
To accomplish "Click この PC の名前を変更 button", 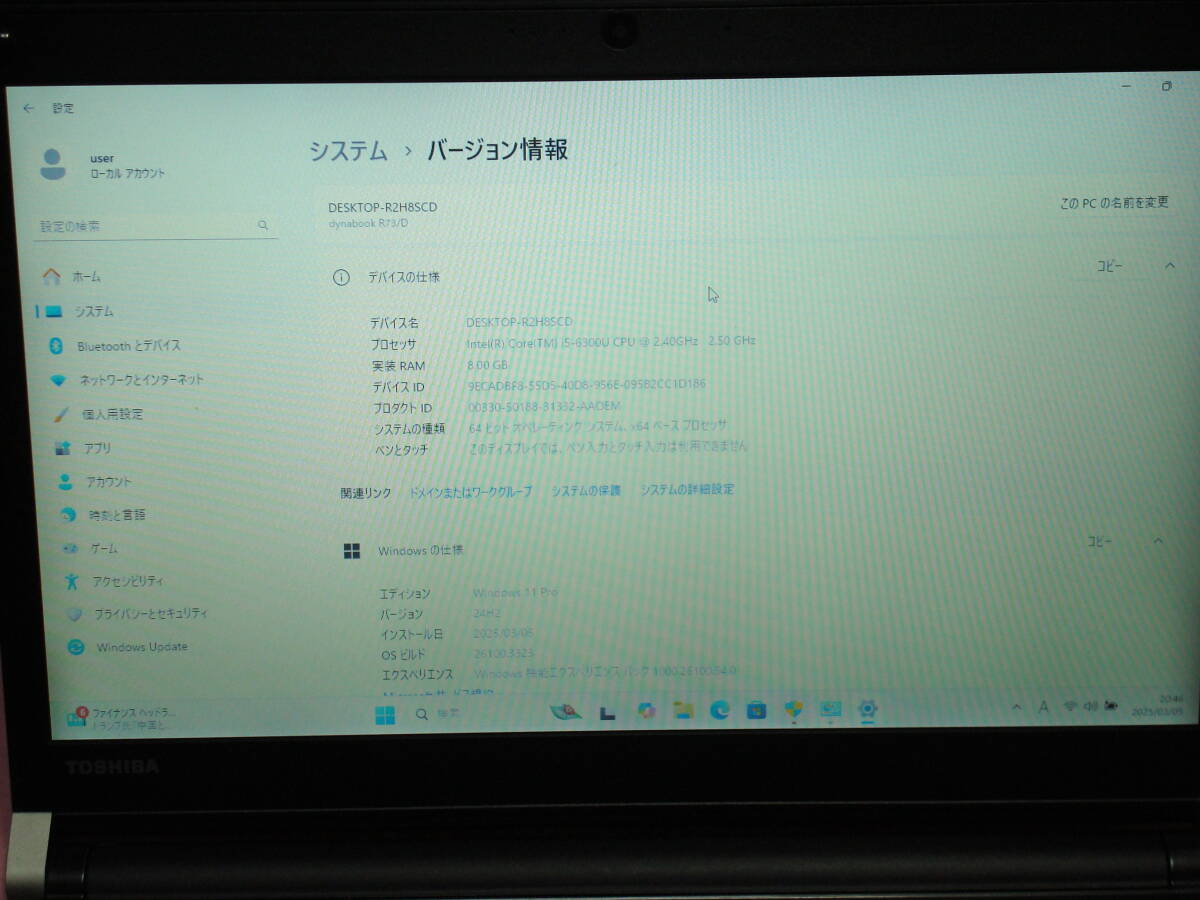I will click(x=1114, y=203).
